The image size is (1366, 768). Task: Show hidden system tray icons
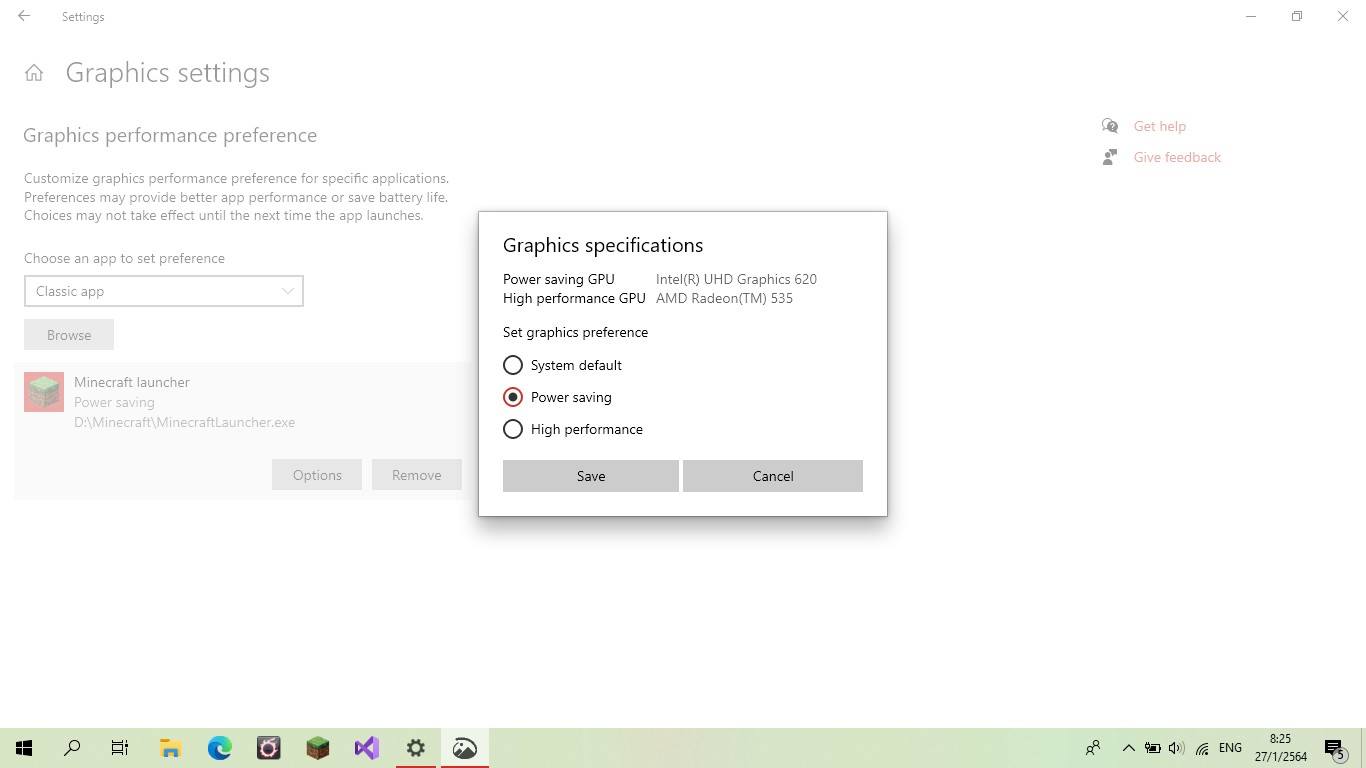click(x=1128, y=748)
